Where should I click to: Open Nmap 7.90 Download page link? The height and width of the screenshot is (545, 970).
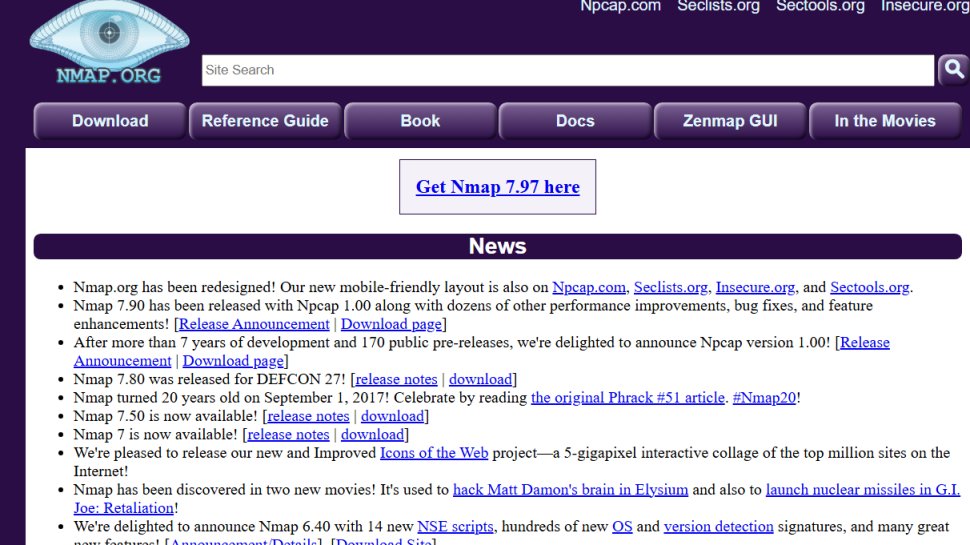pyautogui.click(x=391, y=324)
